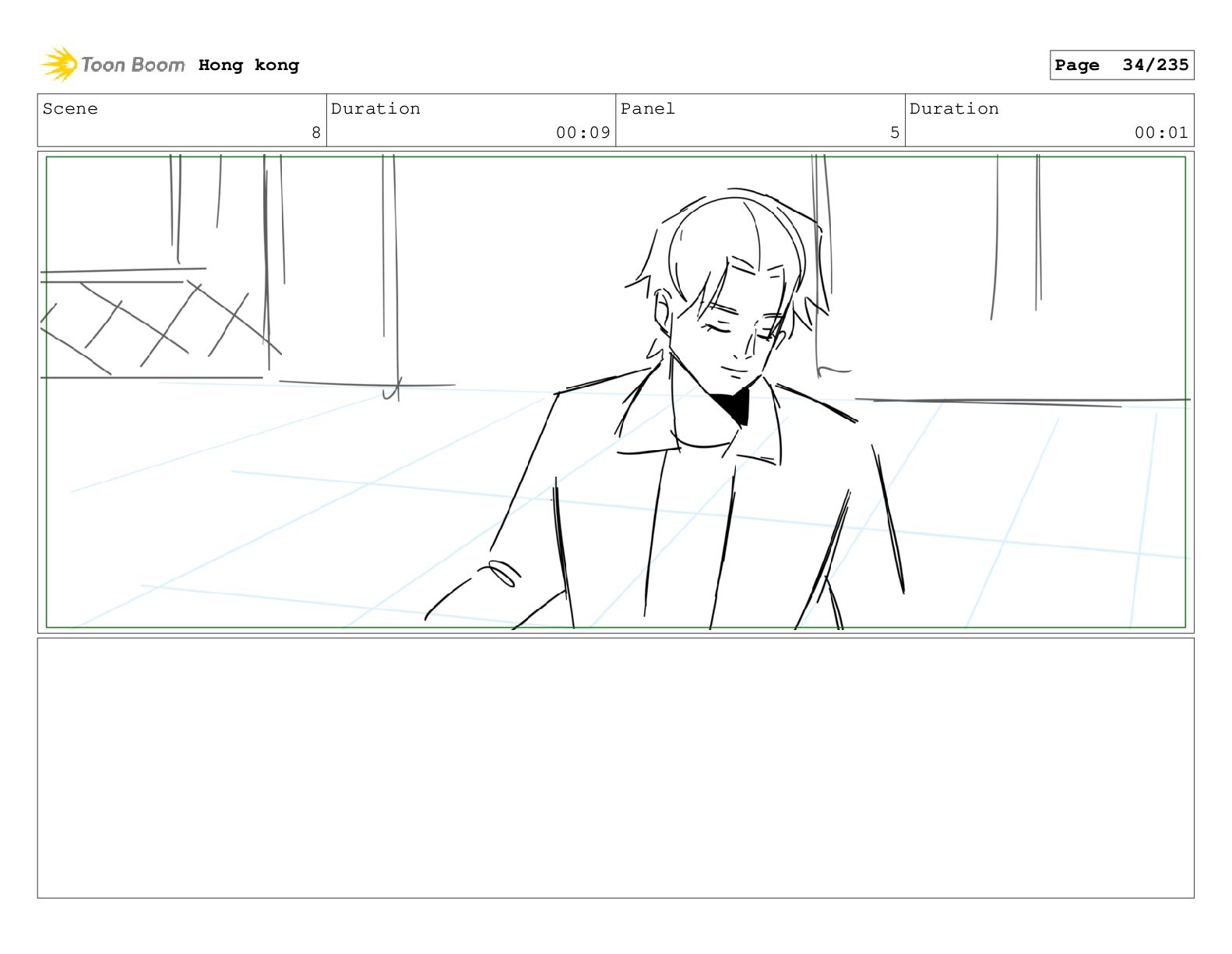Click the Toon Boom logo
This screenshot has width=1232, height=954.
(113, 65)
